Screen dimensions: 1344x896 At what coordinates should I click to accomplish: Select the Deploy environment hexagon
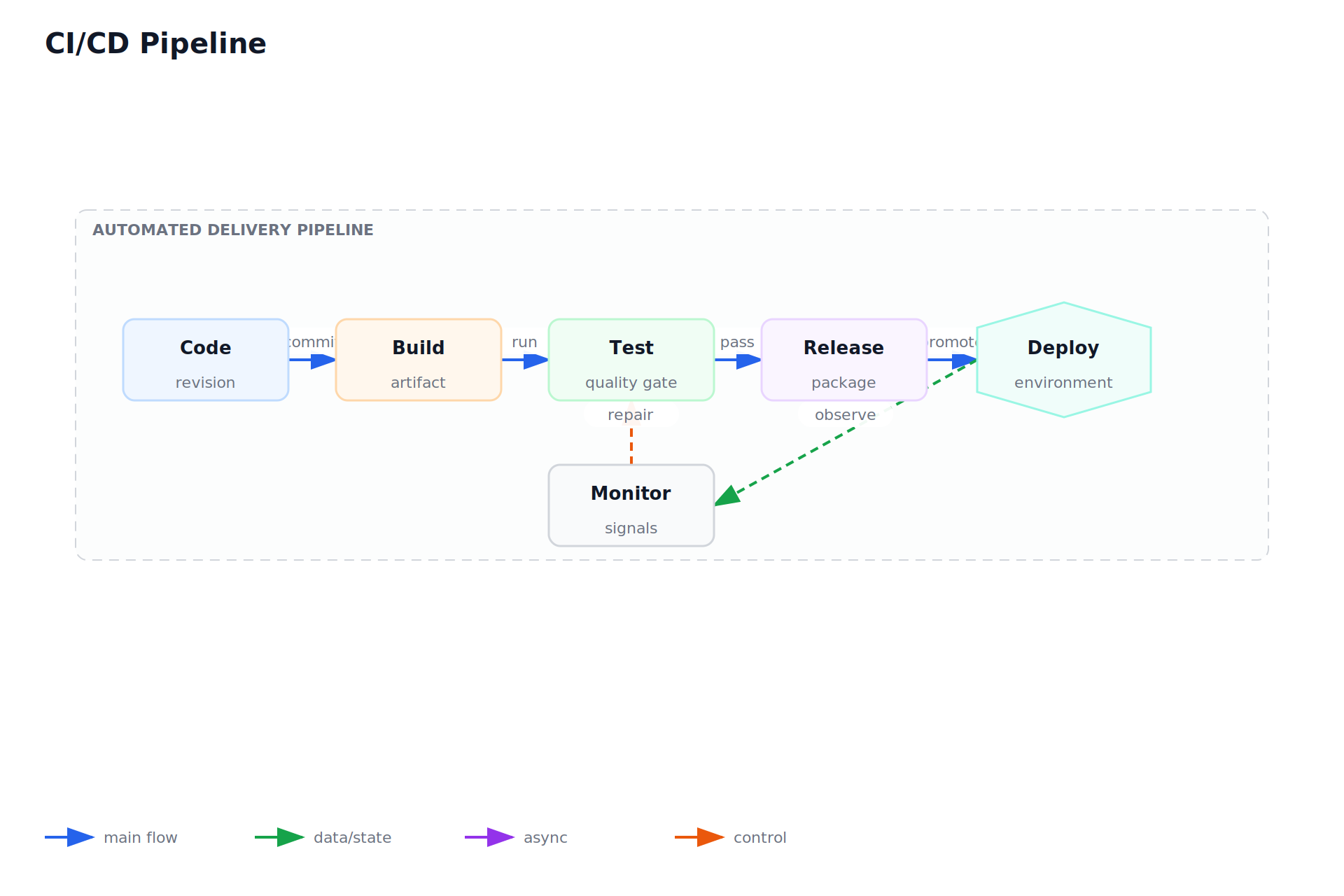point(1064,360)
